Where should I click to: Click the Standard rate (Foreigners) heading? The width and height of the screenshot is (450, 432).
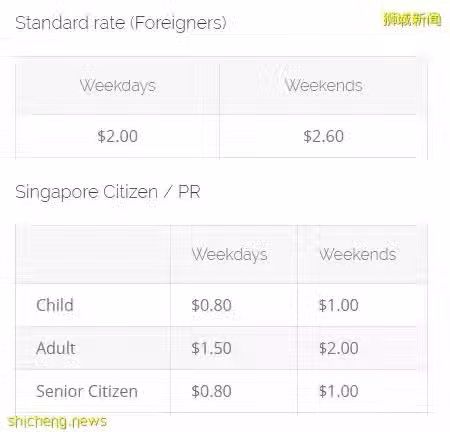coord(121,23)
